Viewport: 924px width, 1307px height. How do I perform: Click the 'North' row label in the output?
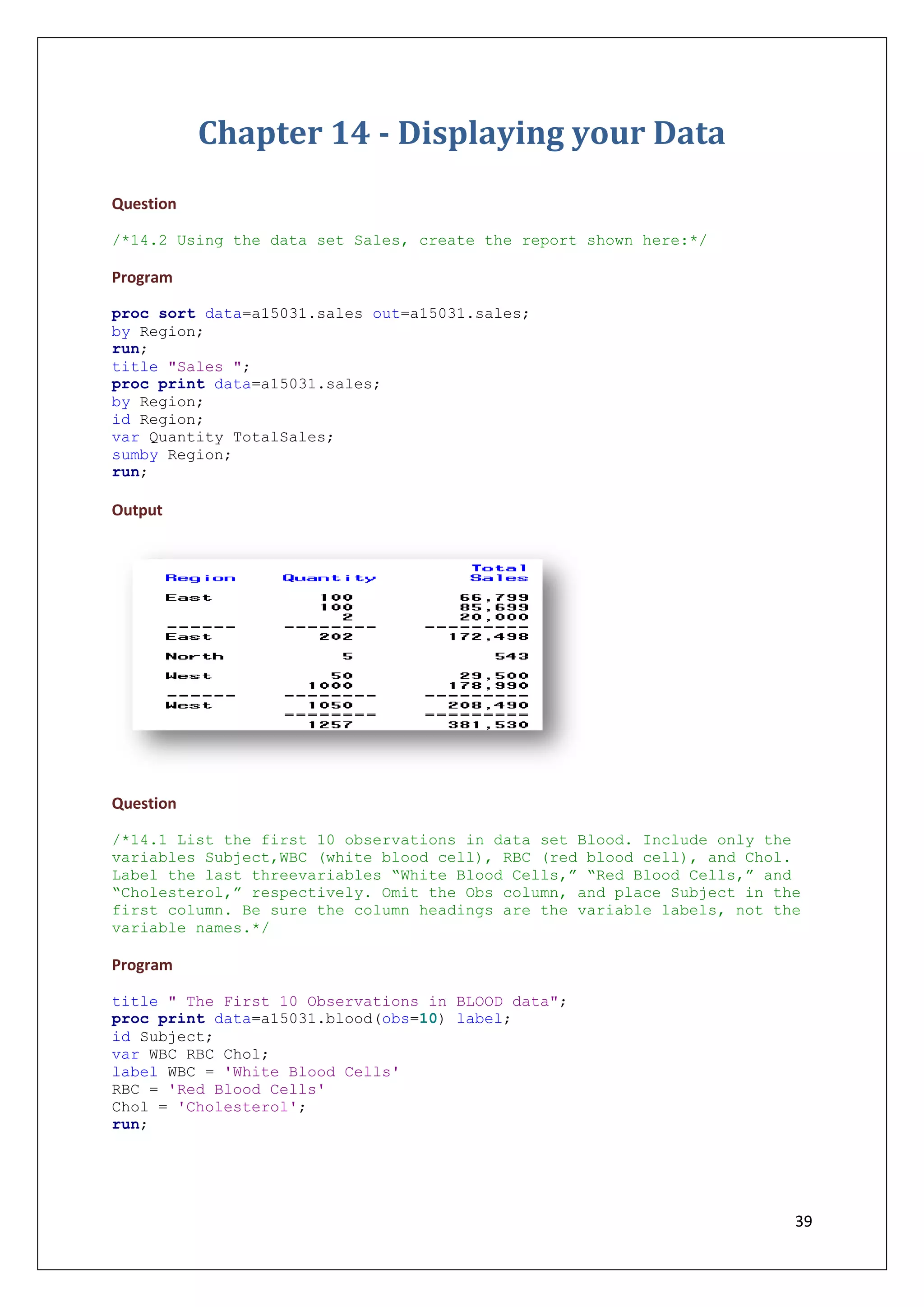194,656
